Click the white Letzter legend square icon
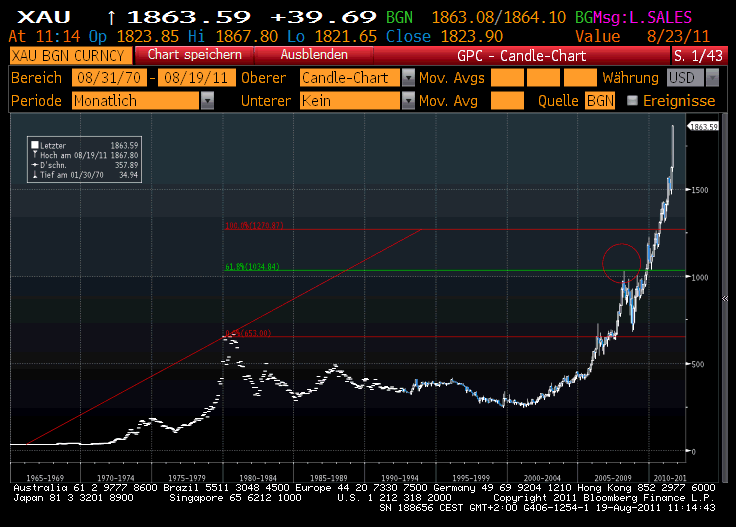 click(34, 145)
